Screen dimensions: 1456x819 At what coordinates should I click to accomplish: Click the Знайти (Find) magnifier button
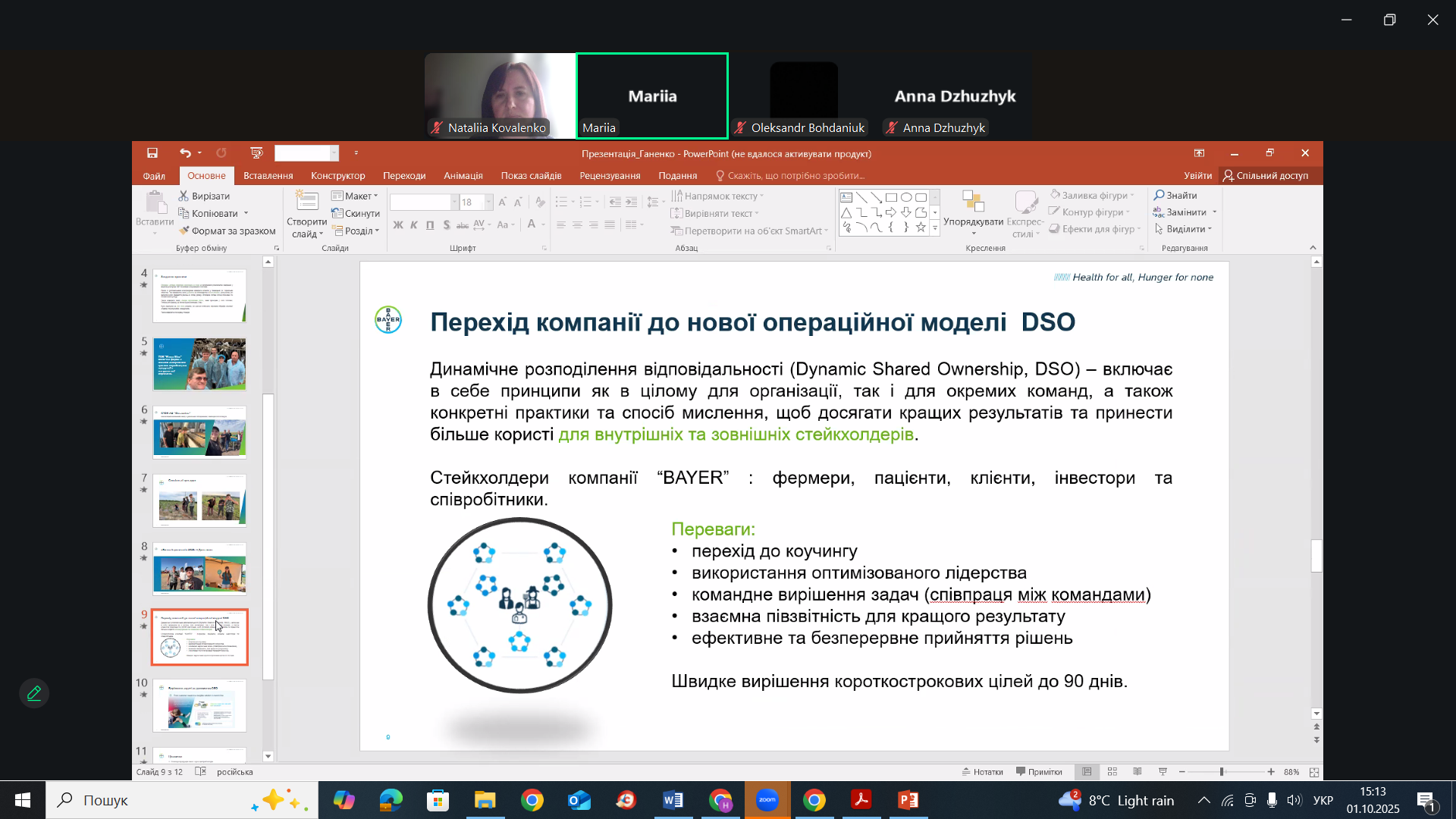pyautogui.click(x=1175, y=196)
